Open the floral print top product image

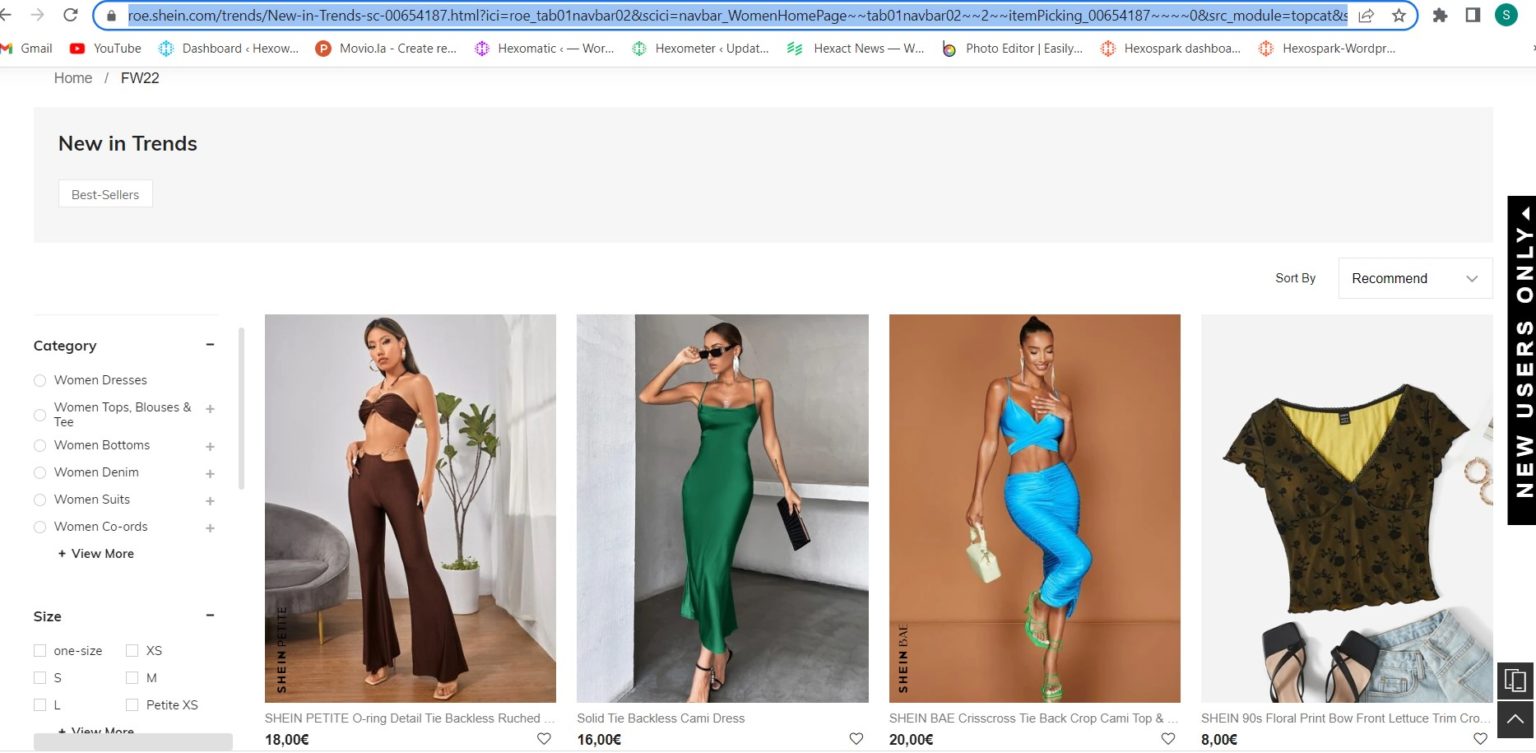point(1346,508)
